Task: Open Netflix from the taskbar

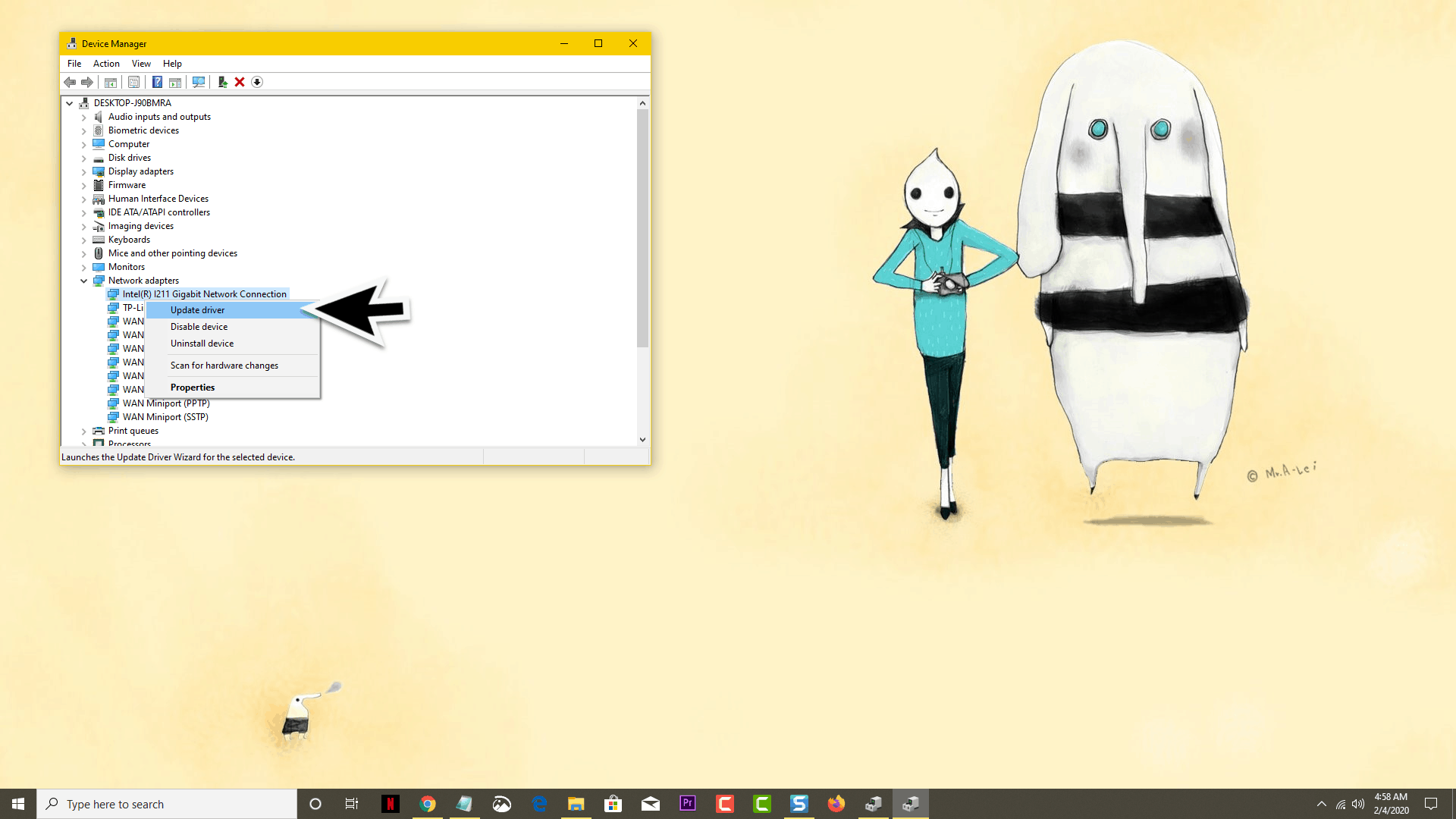Action: coord(391,804)
